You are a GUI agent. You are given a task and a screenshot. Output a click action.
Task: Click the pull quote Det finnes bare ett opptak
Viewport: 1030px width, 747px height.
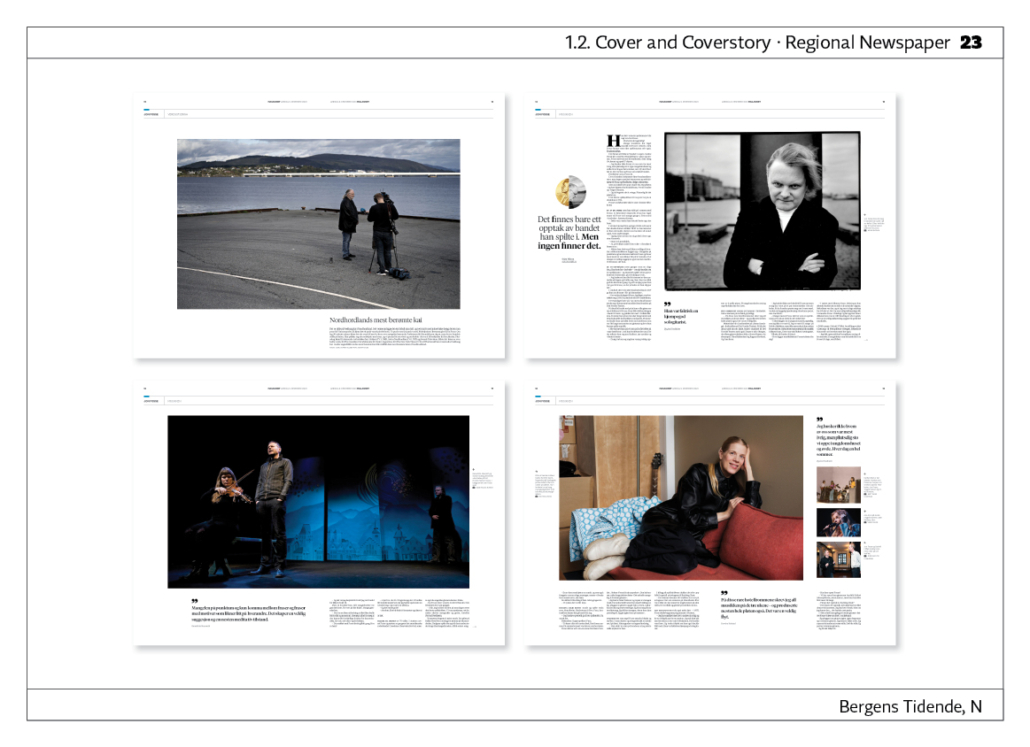click(569, 233)
